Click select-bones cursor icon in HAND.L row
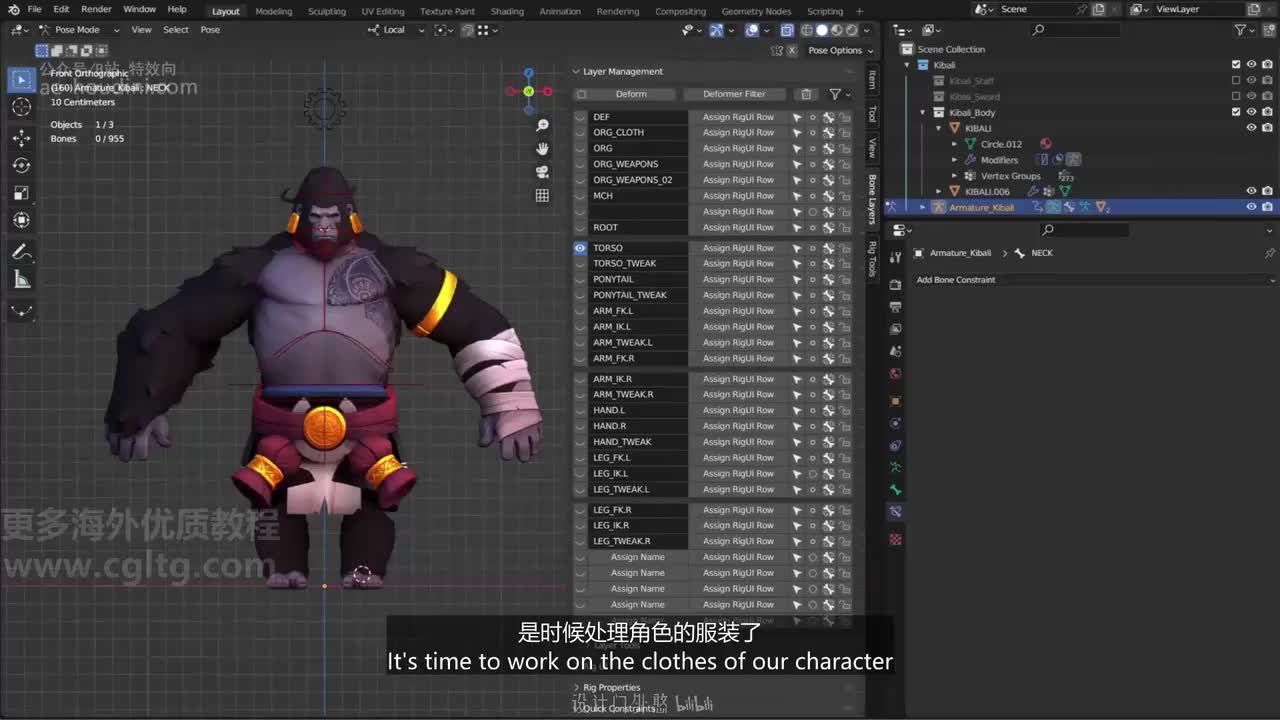Viewport: 1280px width, 720px height. [x=797, y=411]
